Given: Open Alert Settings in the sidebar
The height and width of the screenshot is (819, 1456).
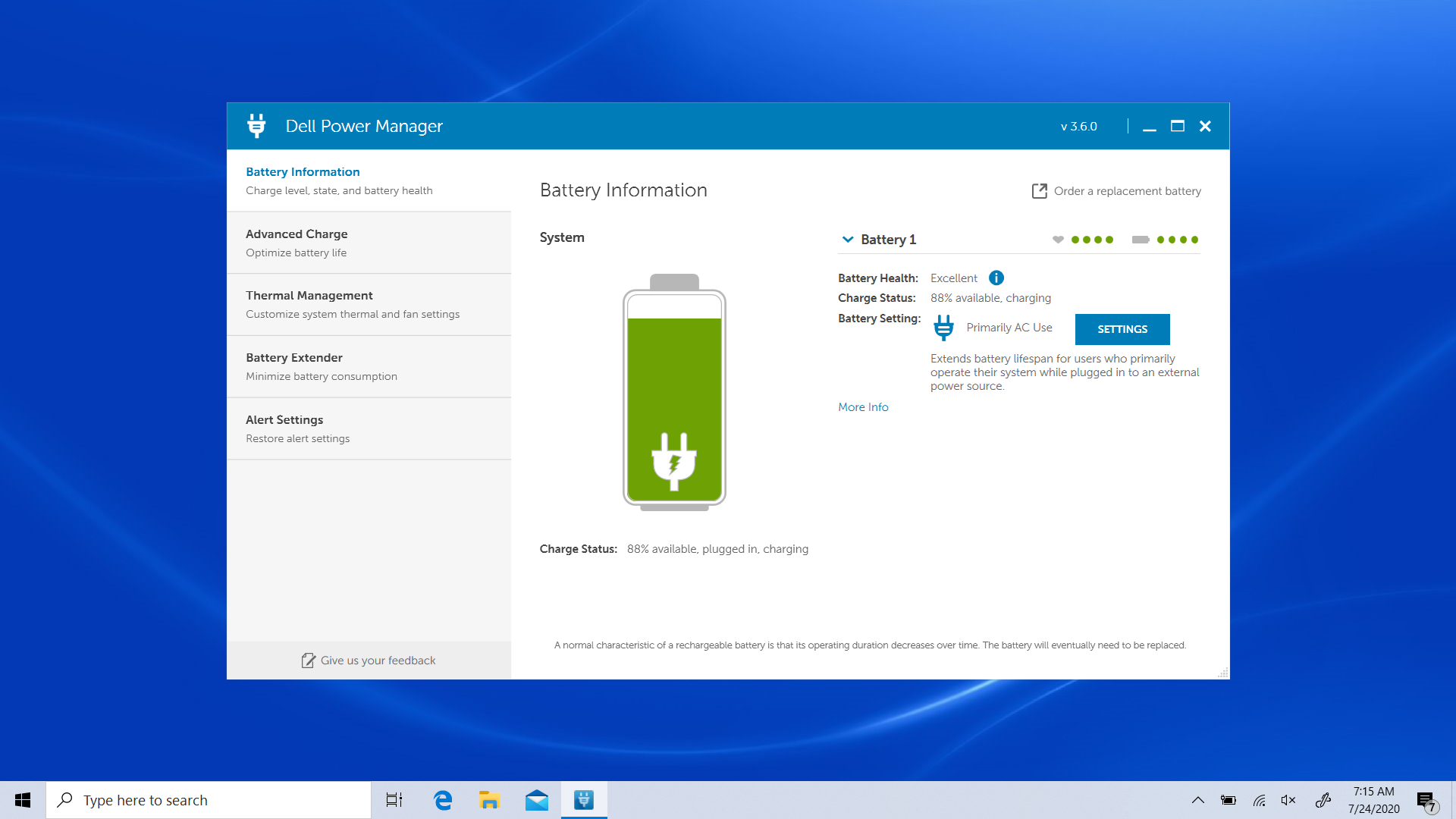Looking at the screenshot, I should tap(369, 428).
